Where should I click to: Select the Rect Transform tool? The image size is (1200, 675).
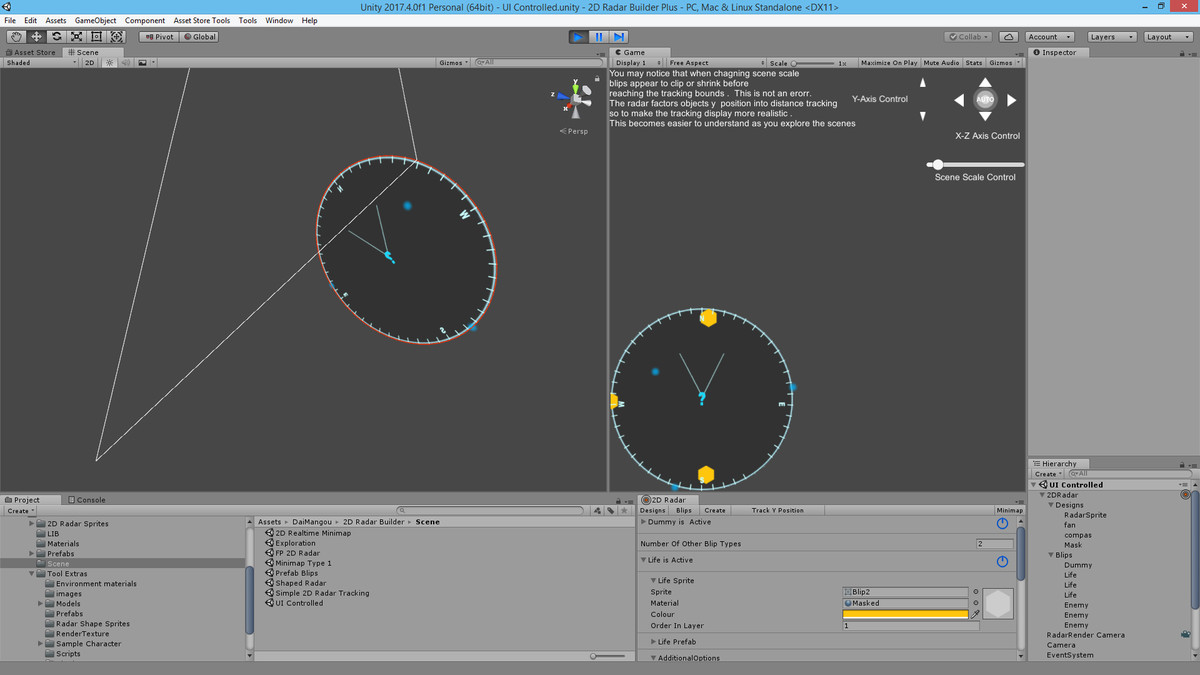click(x=97, y=36)
